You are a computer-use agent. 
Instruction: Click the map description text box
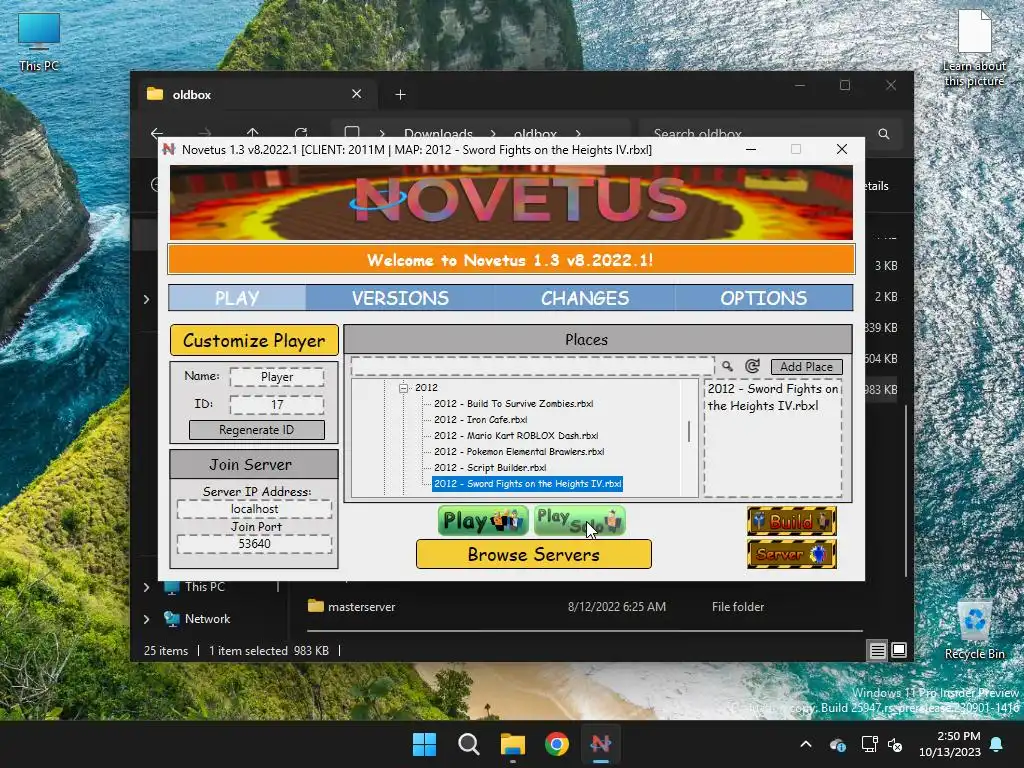(773, 438)
